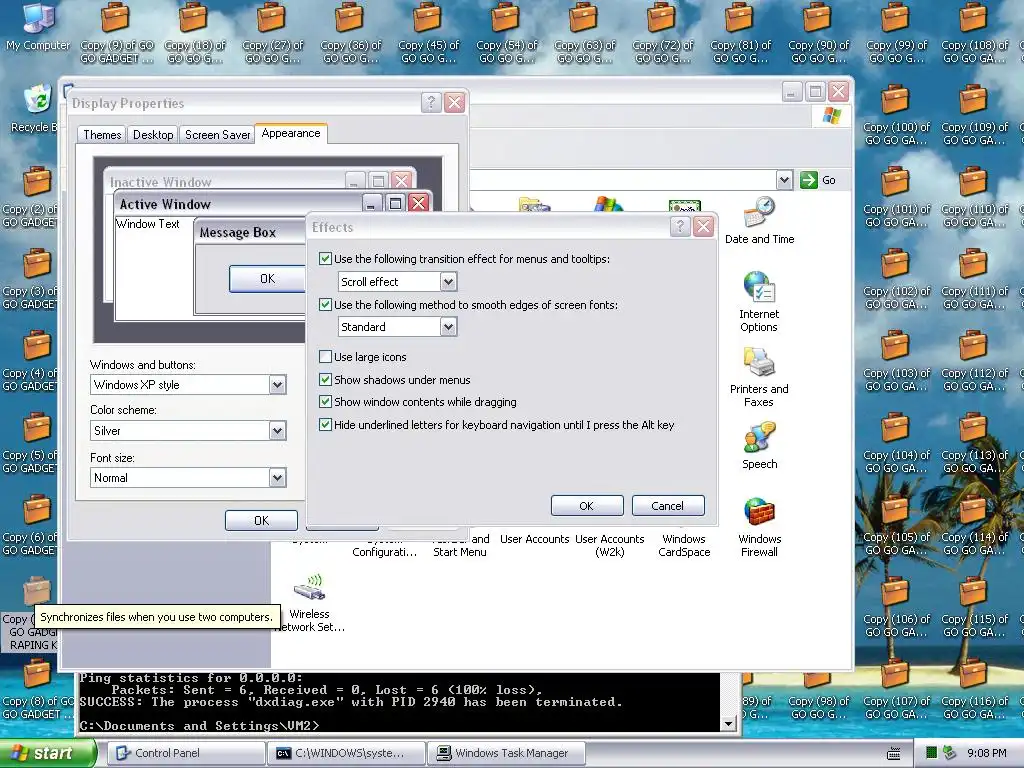This screenshot has height=768, width=1024.
Task: Toggle the smooth edges of screen fonts checkbox
Action: click(x=325, y=304)
